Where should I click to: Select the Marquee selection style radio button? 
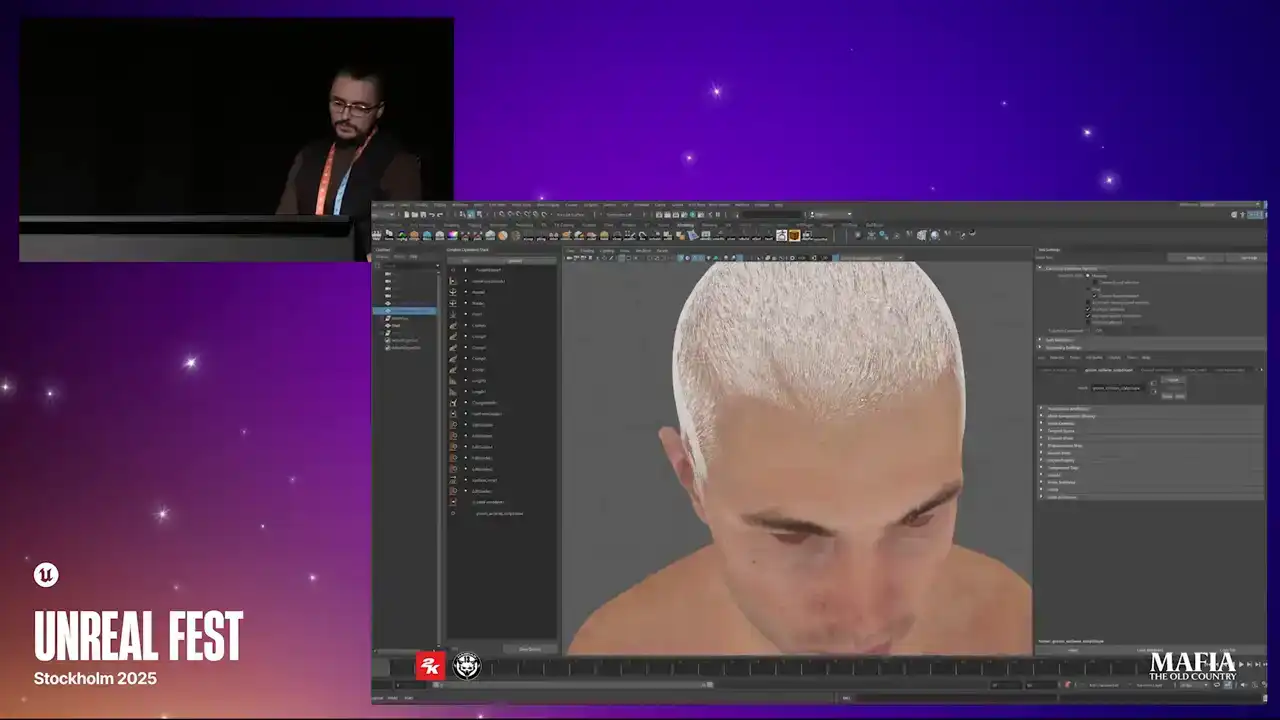click(x=1088, y=275)
